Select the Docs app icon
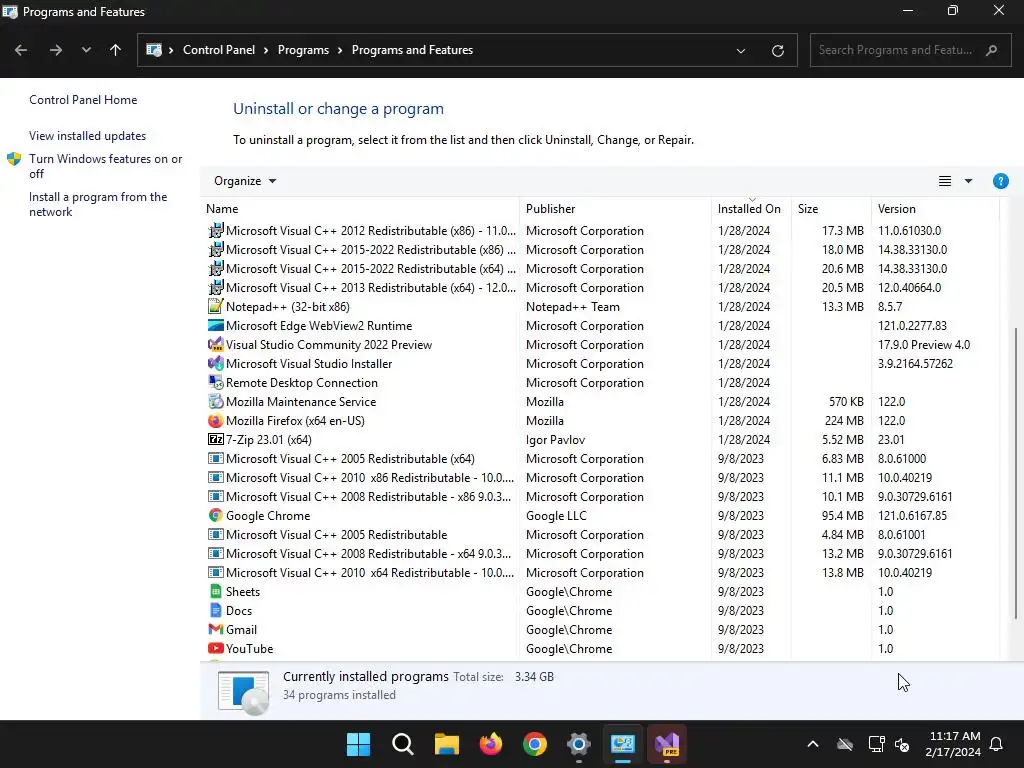The height and width of the screenshot is (768, 1024). pos(216,610)
